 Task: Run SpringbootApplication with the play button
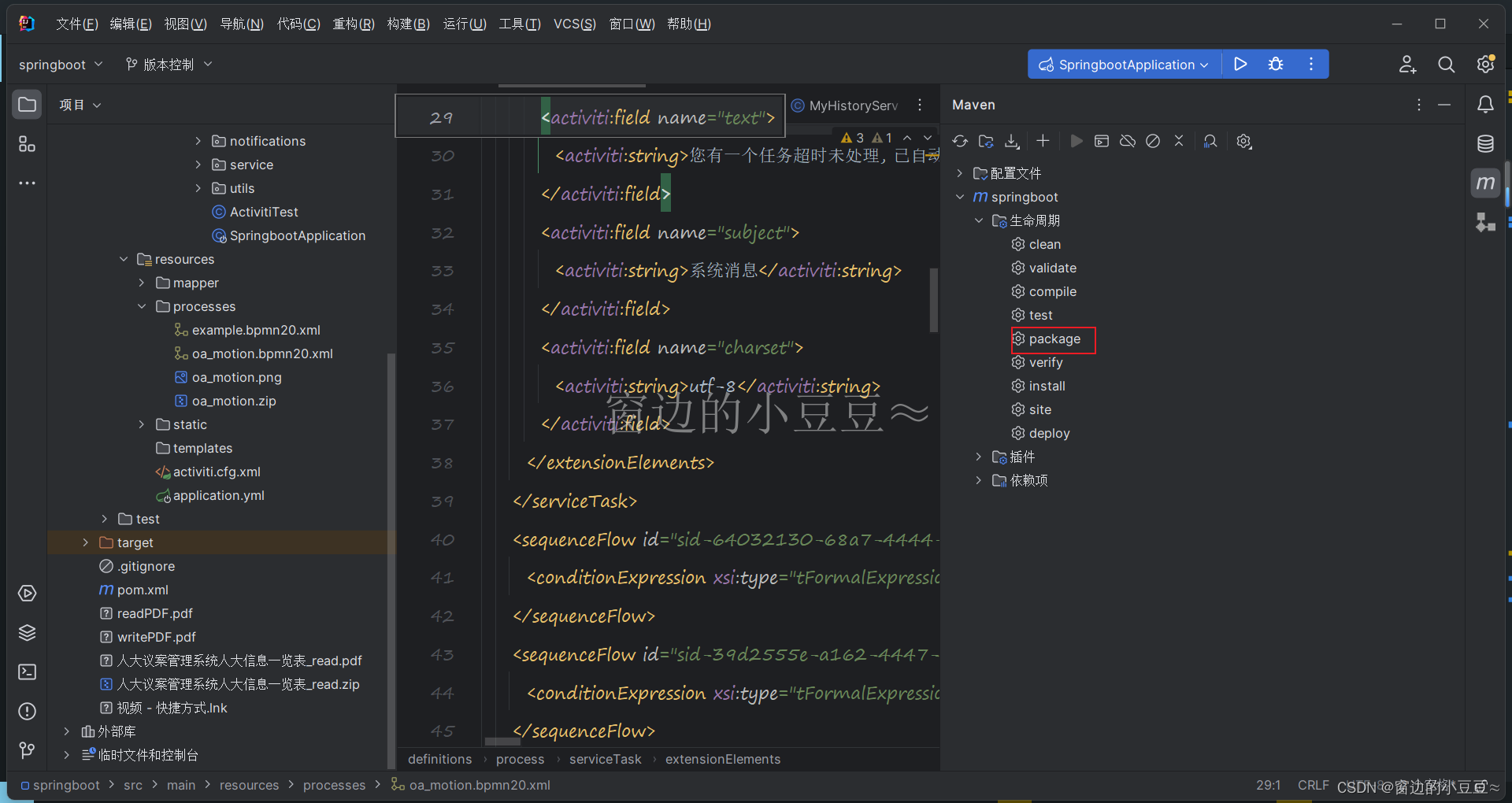click(1240, 65)
